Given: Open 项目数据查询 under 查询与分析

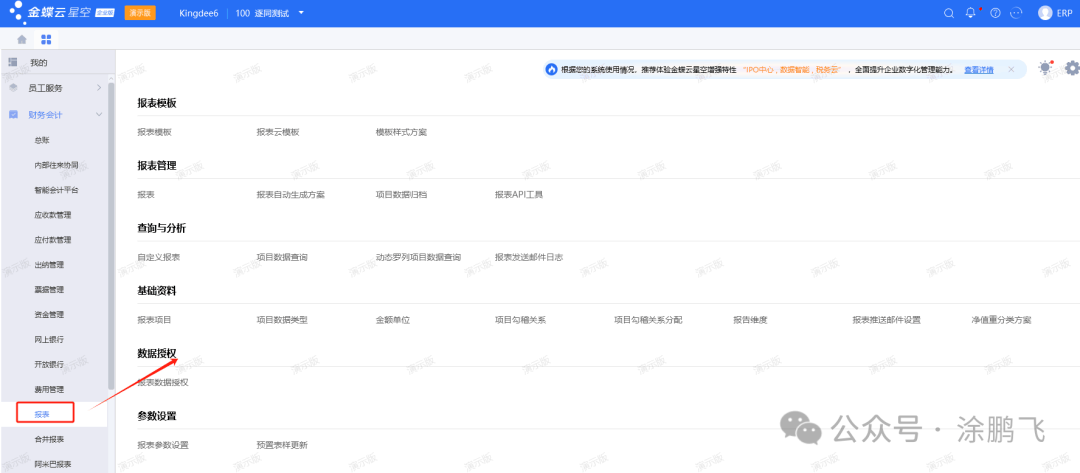Looking at the screenshot, I should (x=282, y=257).
